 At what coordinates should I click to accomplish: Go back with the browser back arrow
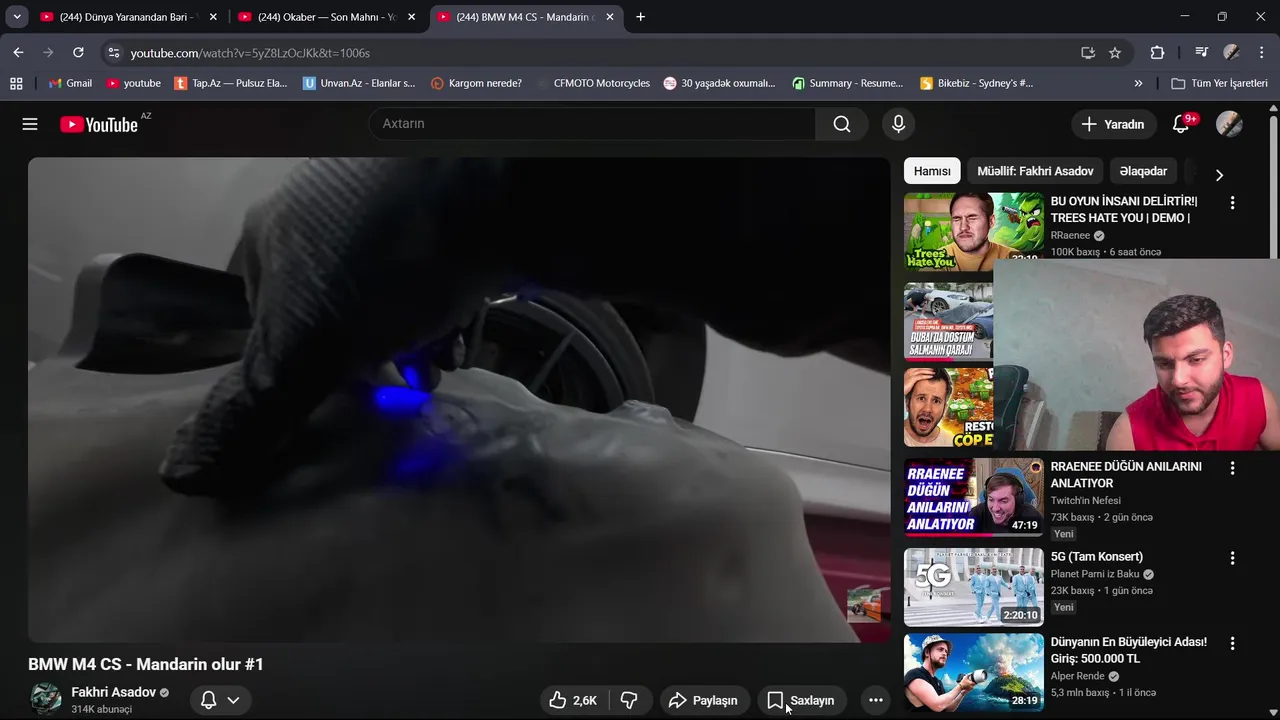[18, 52]
